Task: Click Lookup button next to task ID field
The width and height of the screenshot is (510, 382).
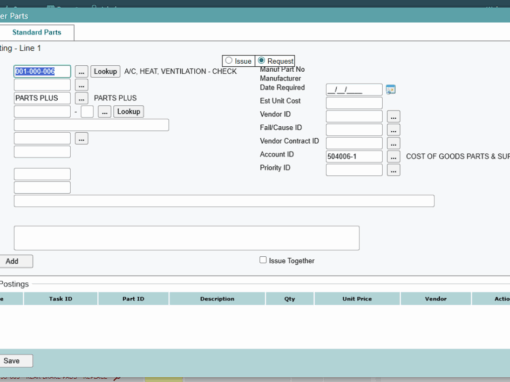Action: coord(105,71)
